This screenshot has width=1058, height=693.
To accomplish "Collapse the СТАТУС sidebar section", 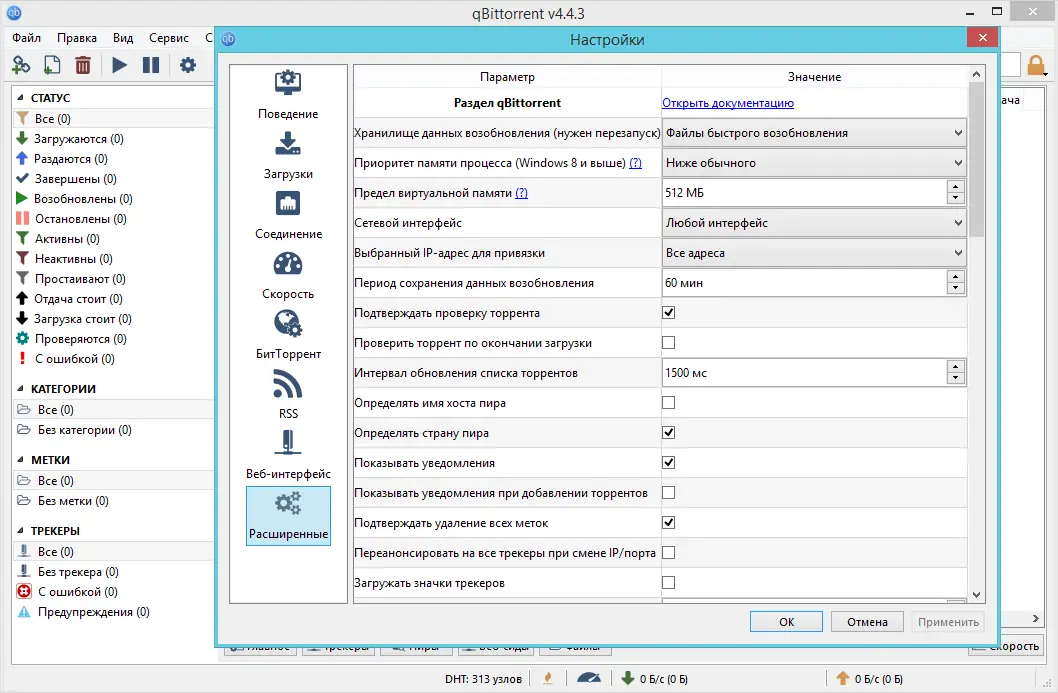I will point(20,98).
